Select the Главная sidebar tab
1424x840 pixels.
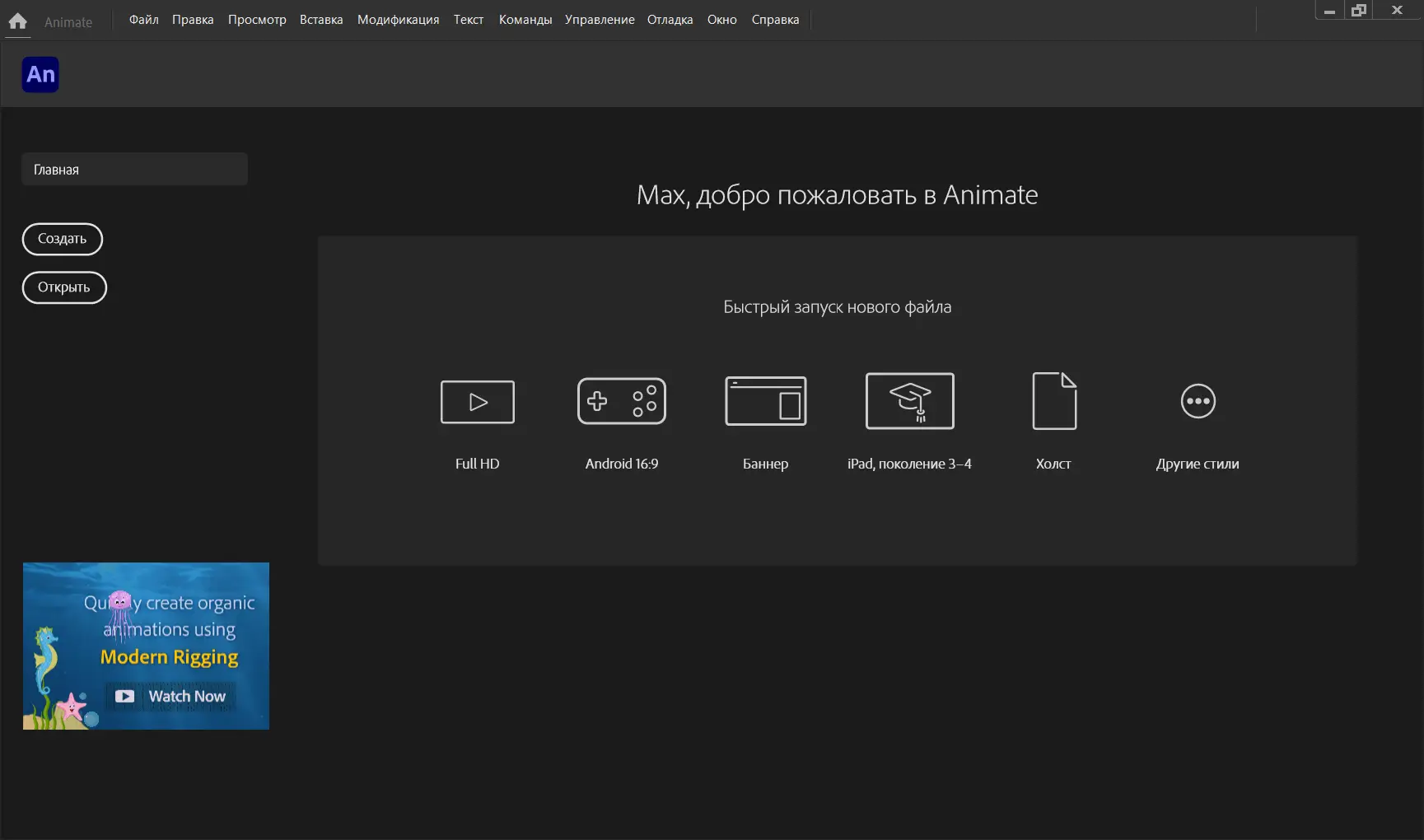[134, 169]
